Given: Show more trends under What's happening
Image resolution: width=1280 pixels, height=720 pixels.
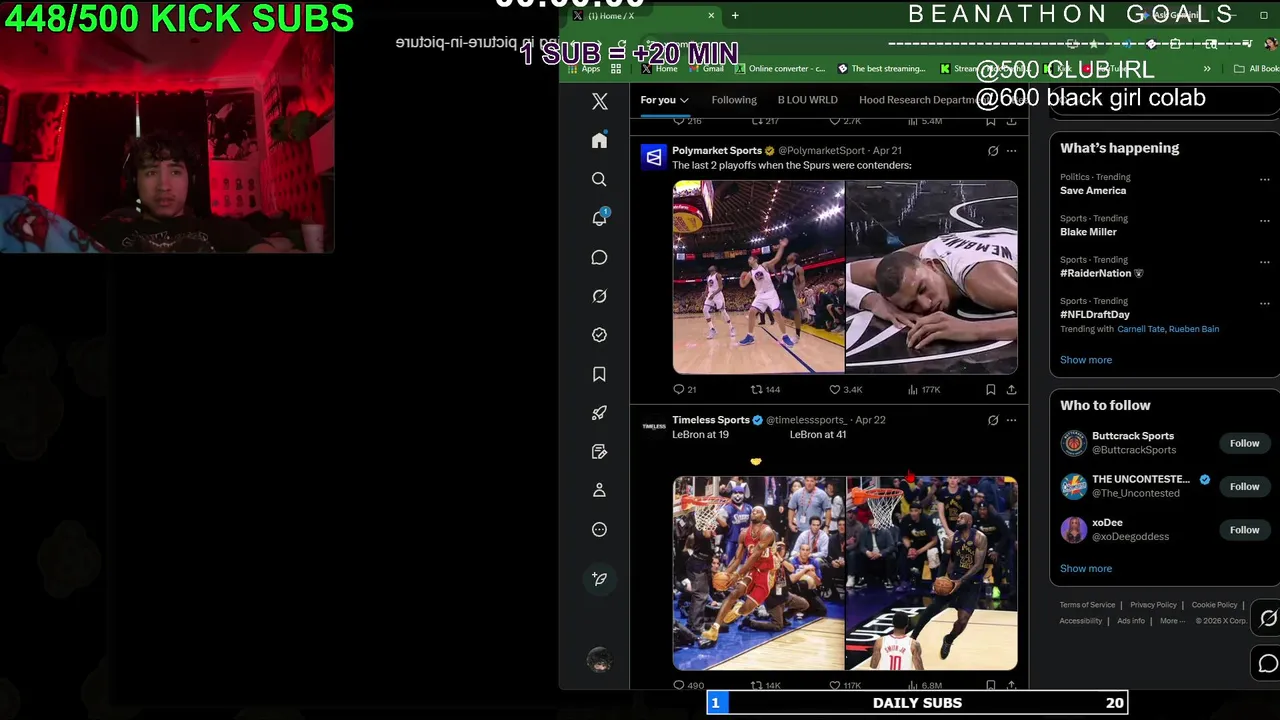Looking at the screenshot, I should [1086, 360].
